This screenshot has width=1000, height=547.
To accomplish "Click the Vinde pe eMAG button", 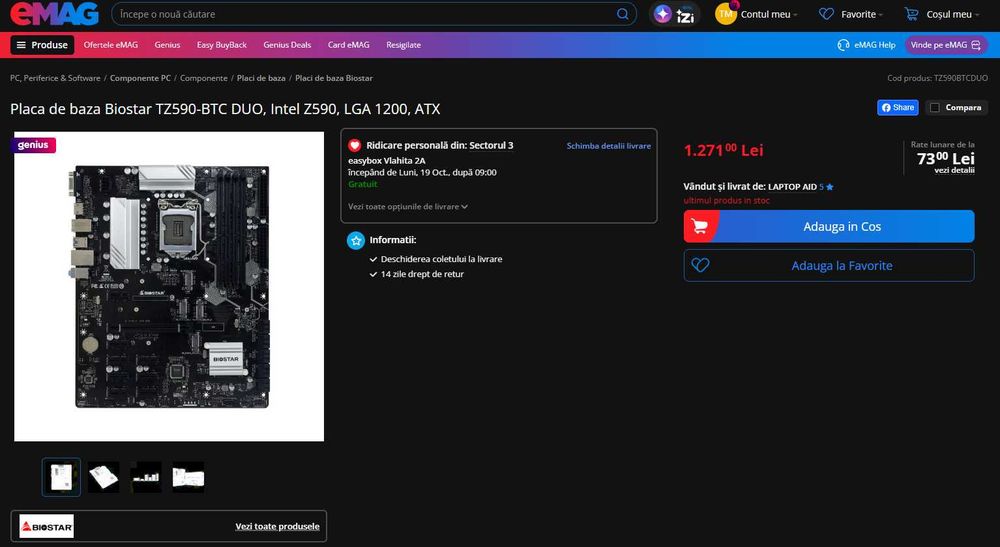I will pos(946,45).
